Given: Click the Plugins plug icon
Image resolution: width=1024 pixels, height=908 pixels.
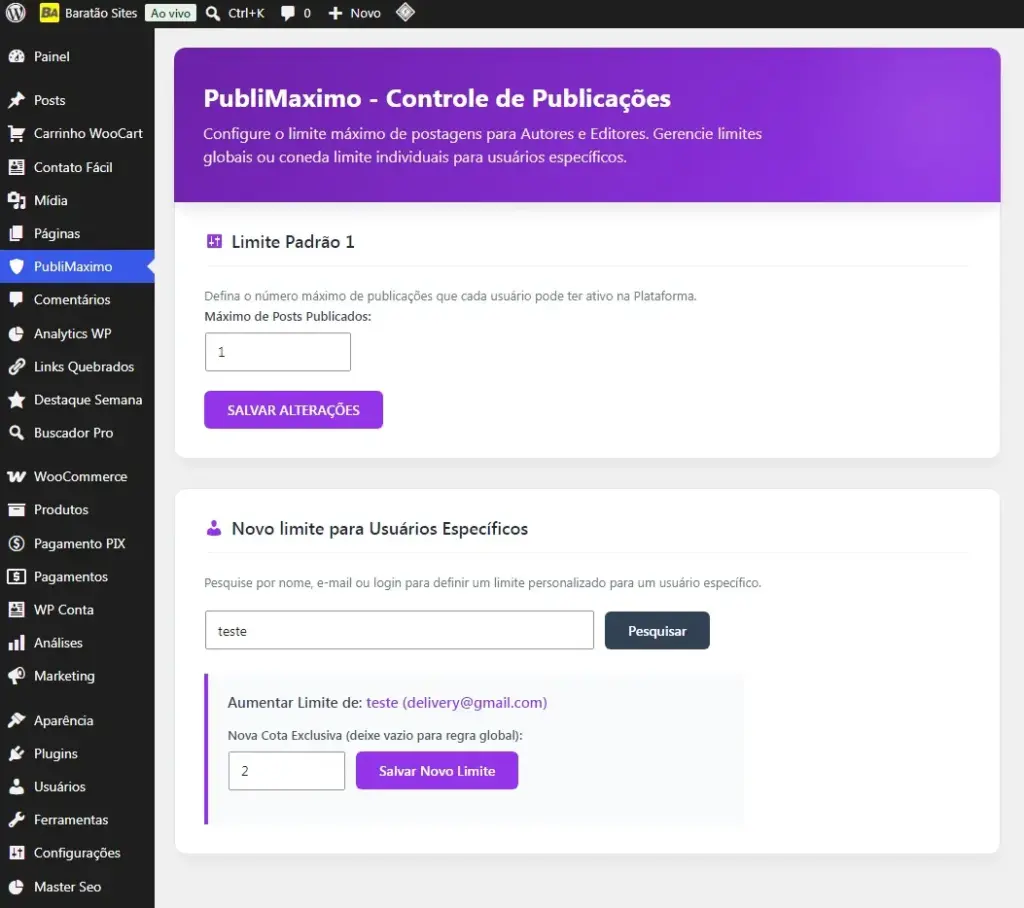Looking at the screenshot, I should pyautogui.click(x=16, y=754).
